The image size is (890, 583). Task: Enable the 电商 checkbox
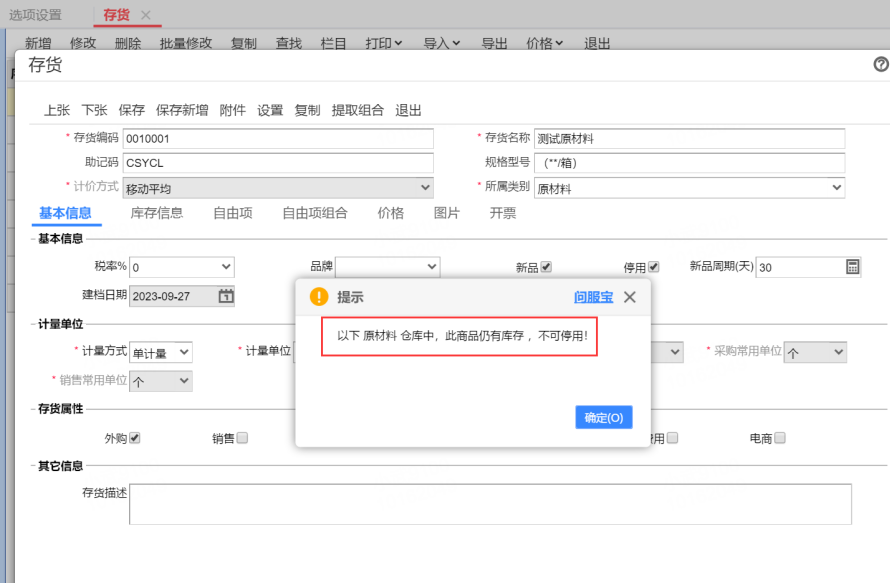pos(780,438)
